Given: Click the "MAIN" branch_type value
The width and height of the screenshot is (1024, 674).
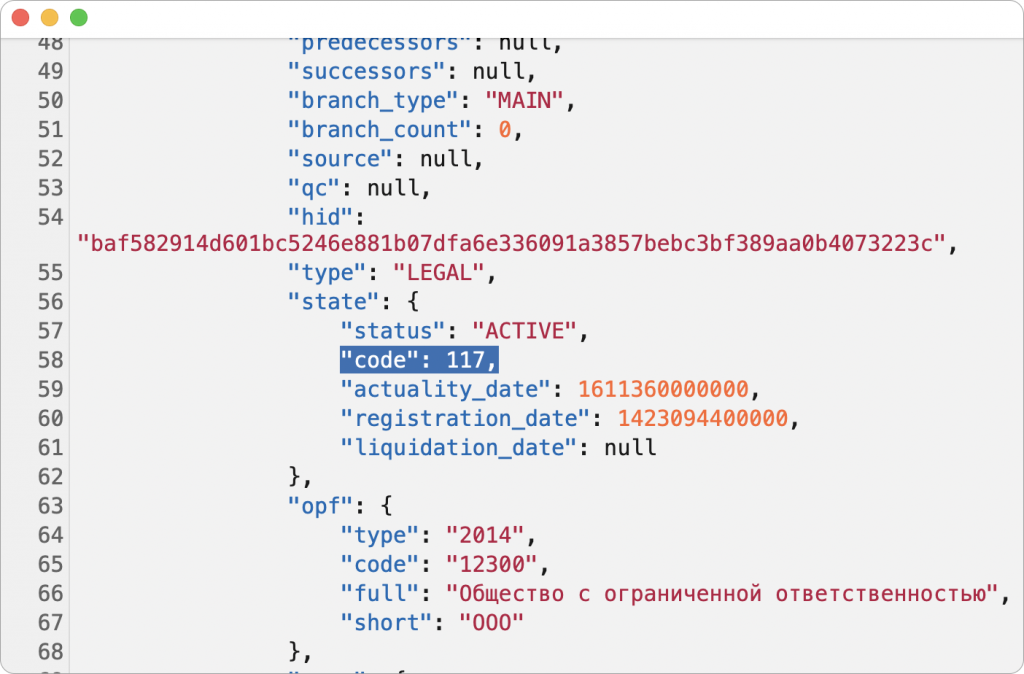Looking at the screenshot, I should 524,100.
